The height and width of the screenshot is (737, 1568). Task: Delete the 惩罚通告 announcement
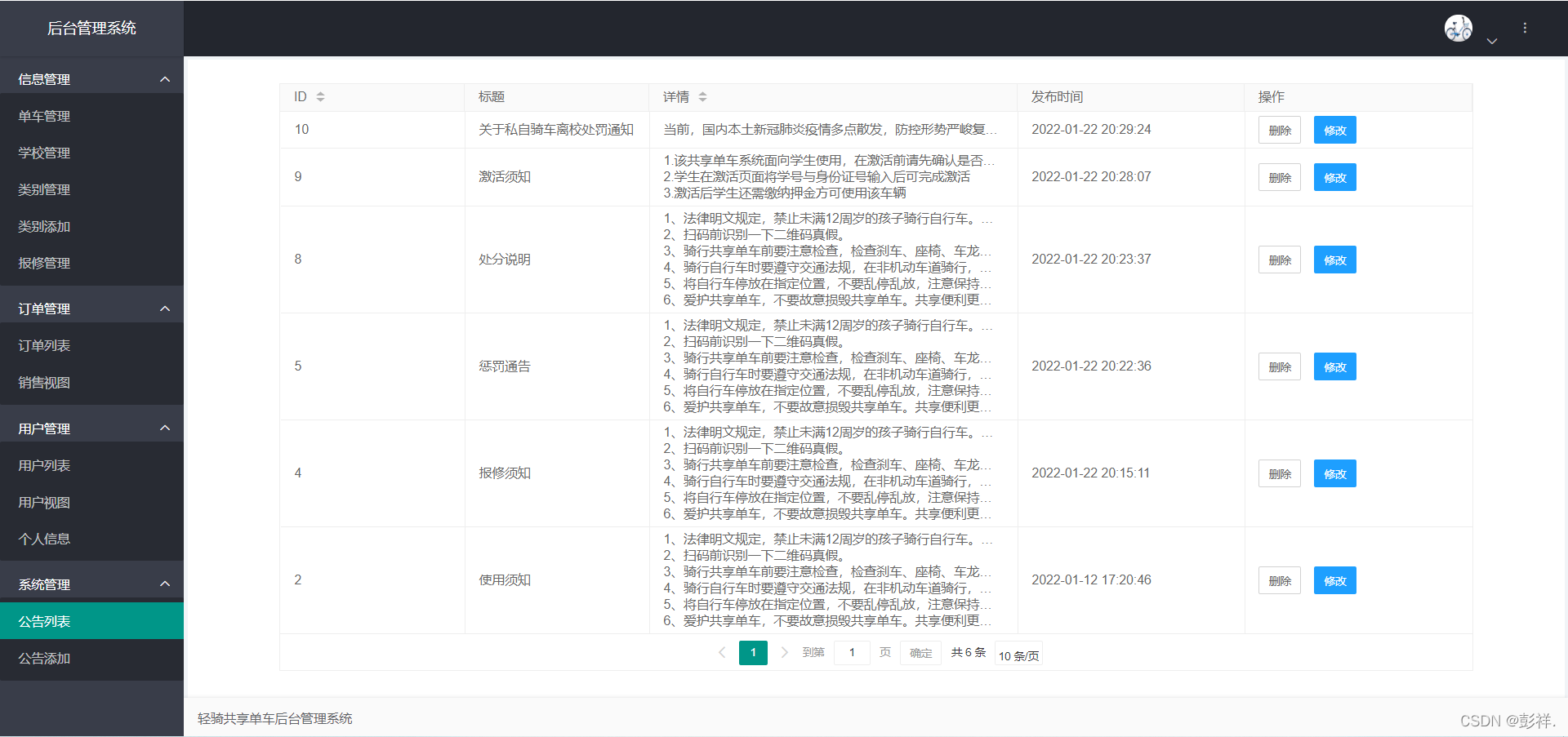(x=1280, y=366)
